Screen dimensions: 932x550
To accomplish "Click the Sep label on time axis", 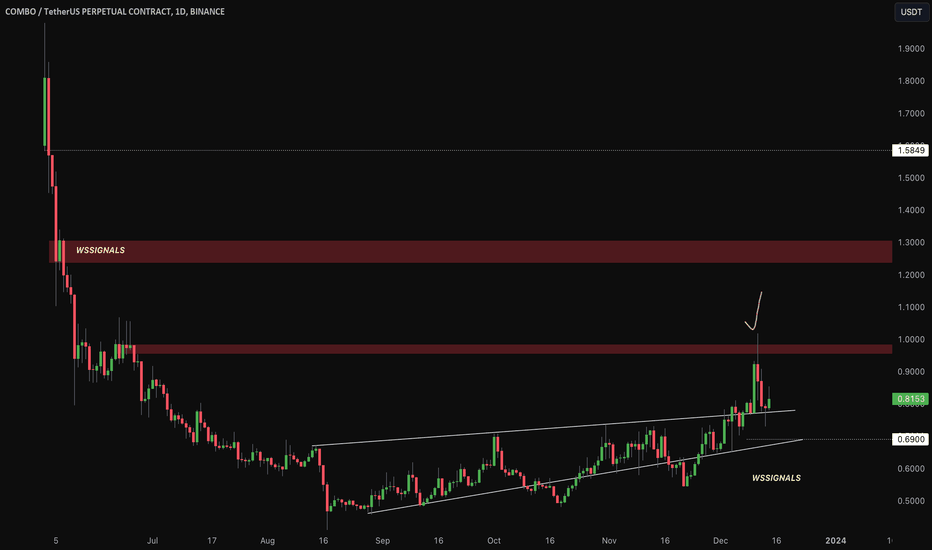I will (382, 540).
